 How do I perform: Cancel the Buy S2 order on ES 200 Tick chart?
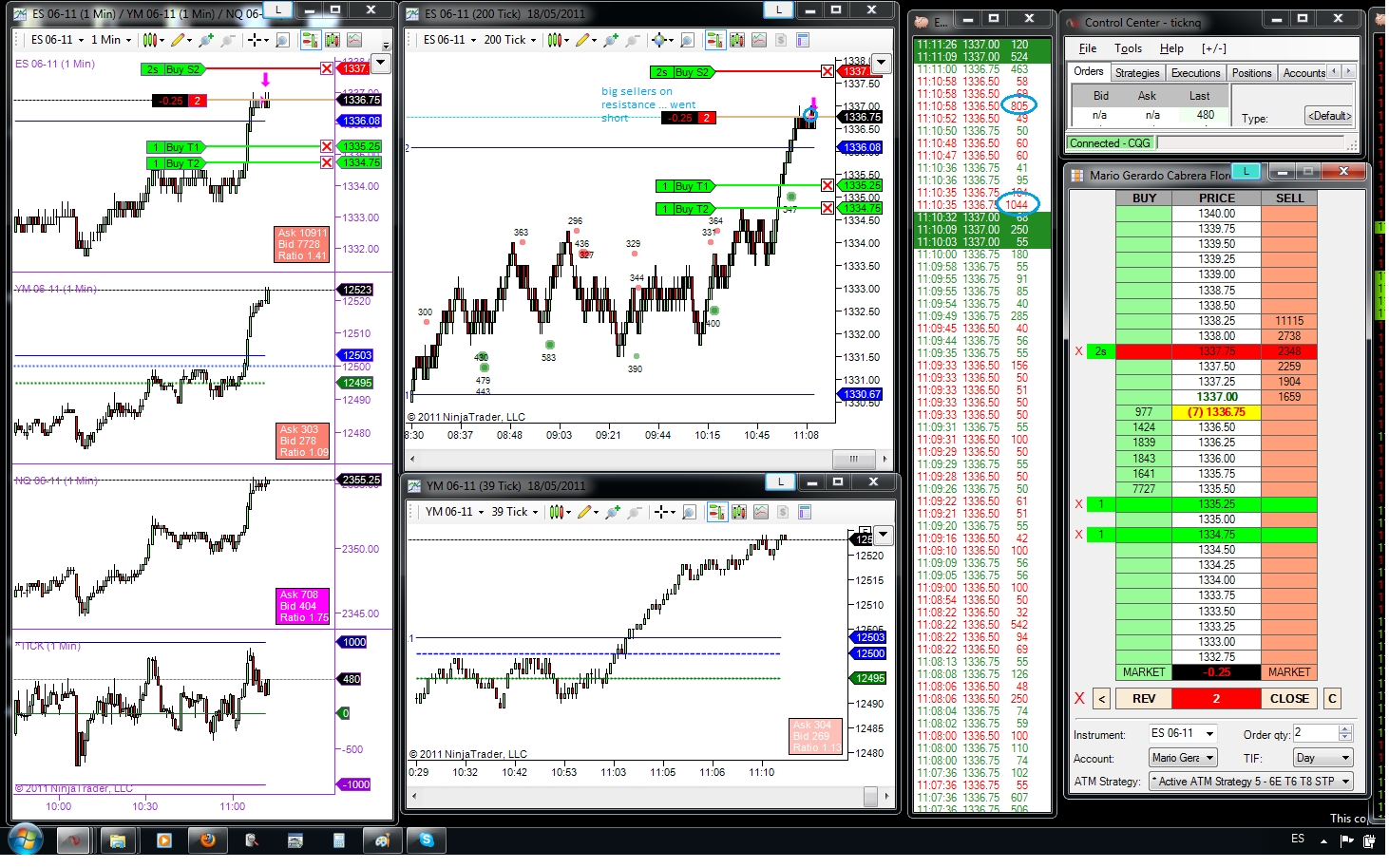click(828, 72)
